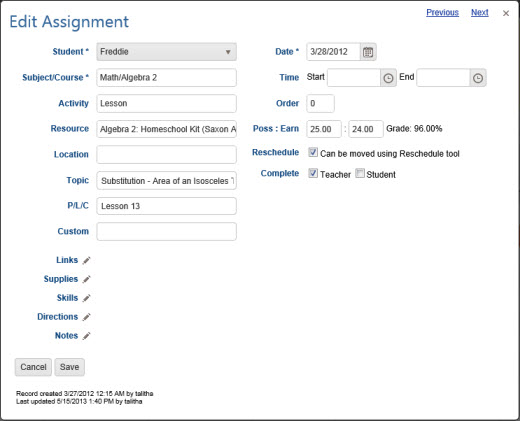Open the Start time clock picker
Screen dimensions: 520x421
388,78
